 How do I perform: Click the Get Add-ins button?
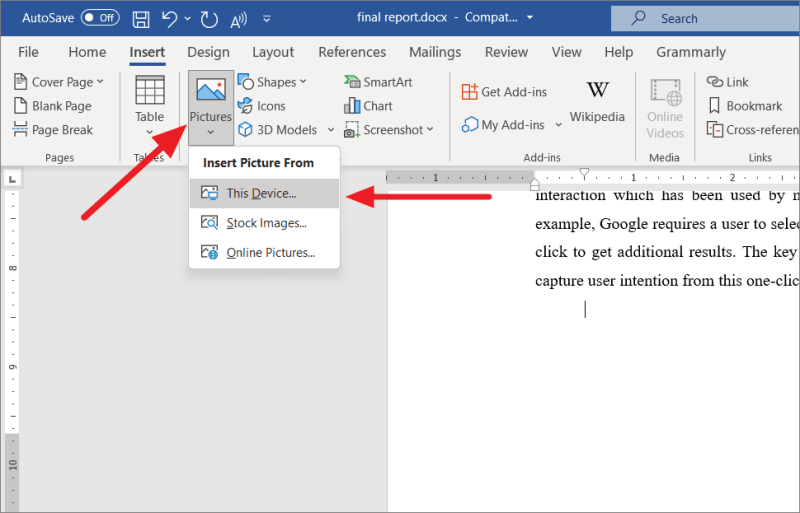pyautogui.click(x=505, y=92)
